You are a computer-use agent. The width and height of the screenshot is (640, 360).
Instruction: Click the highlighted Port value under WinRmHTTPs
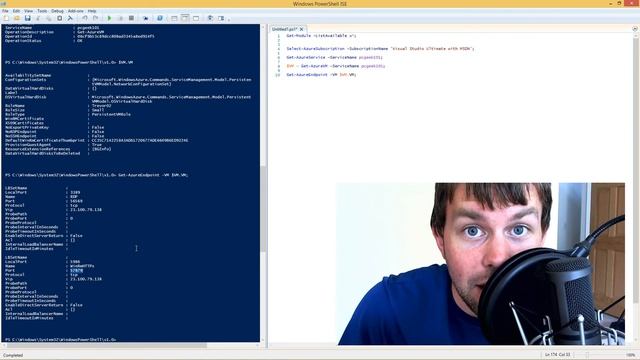(x=76, y=271)
